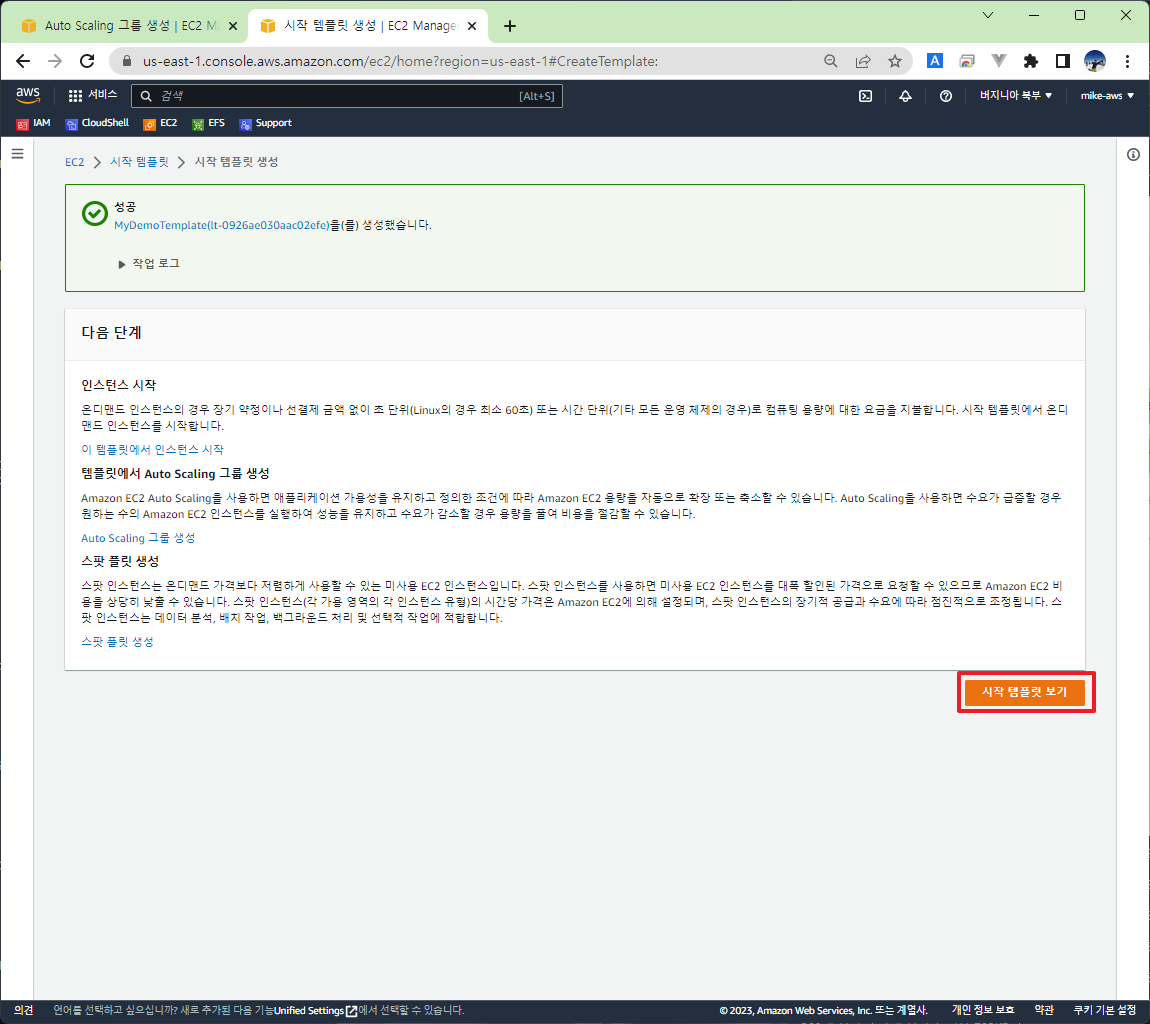Click 이 템플릿에서 인스턴스 시작 link

pos(152,450)
